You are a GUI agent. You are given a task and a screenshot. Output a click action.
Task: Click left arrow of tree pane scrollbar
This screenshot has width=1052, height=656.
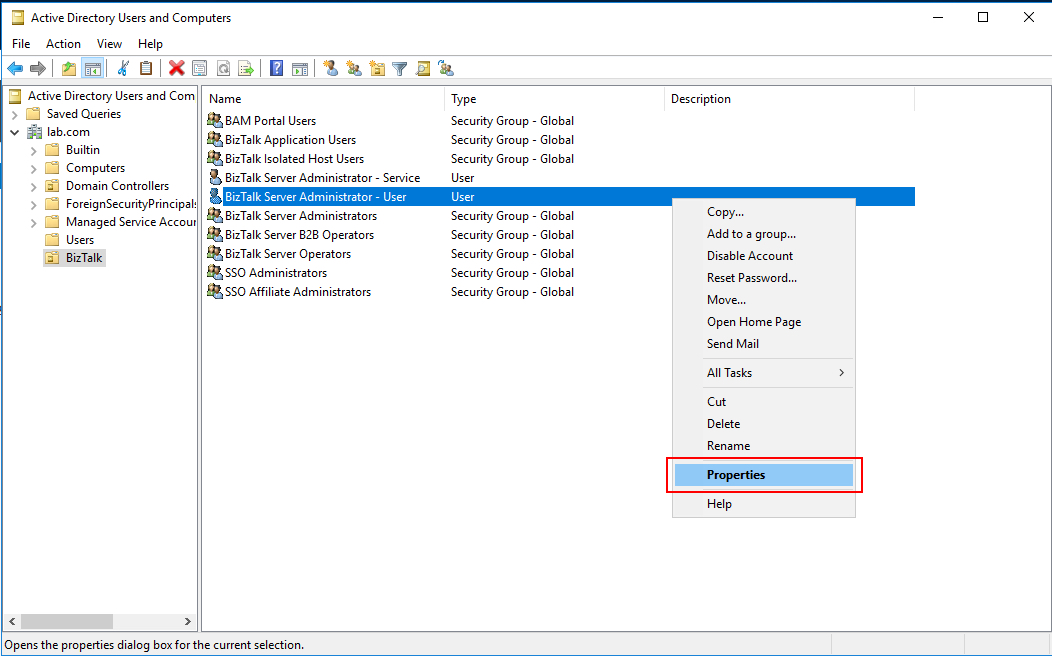12,622
